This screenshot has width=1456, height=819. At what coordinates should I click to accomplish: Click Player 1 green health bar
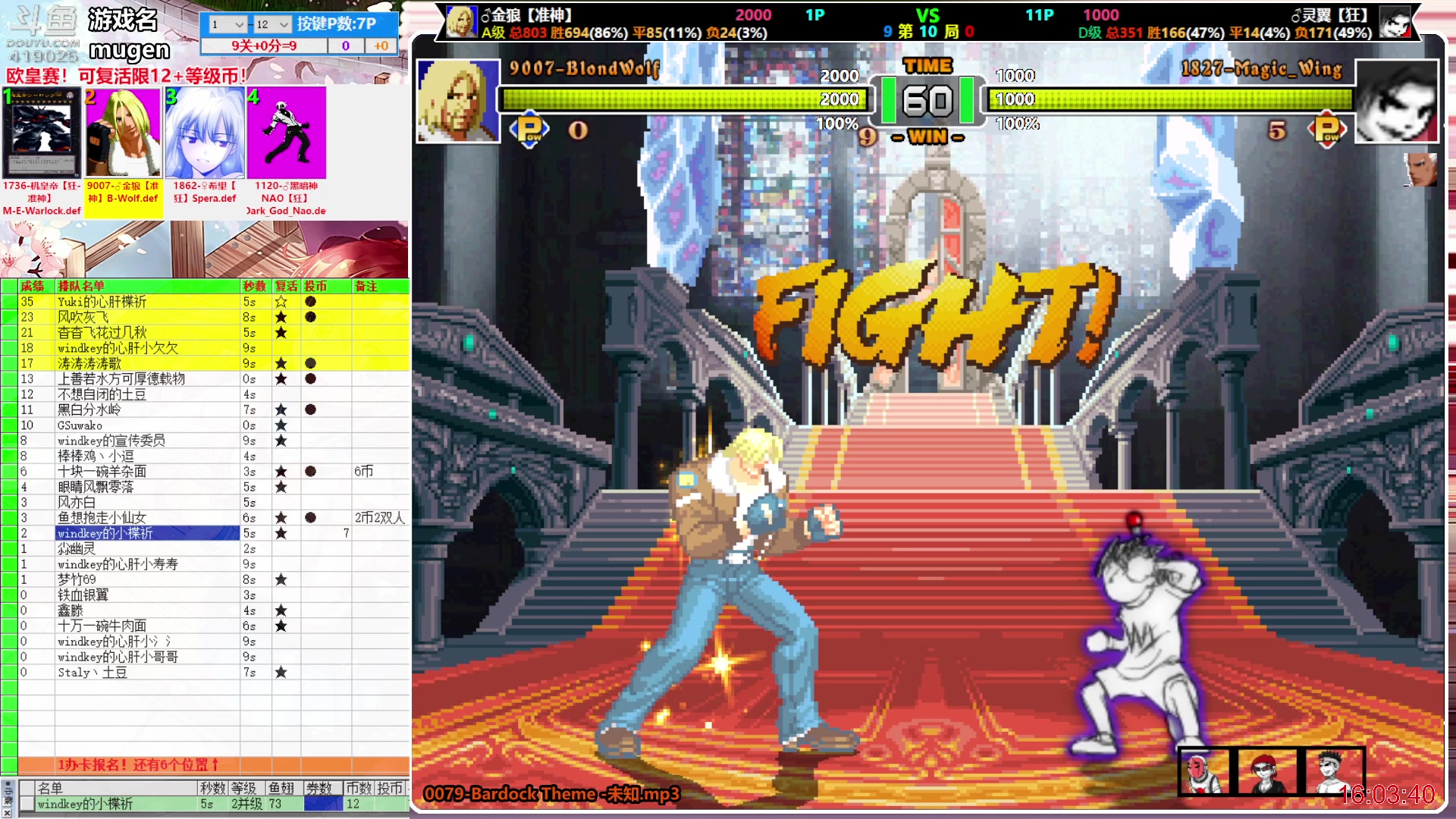pyautogui.click(x=682, y=99)
